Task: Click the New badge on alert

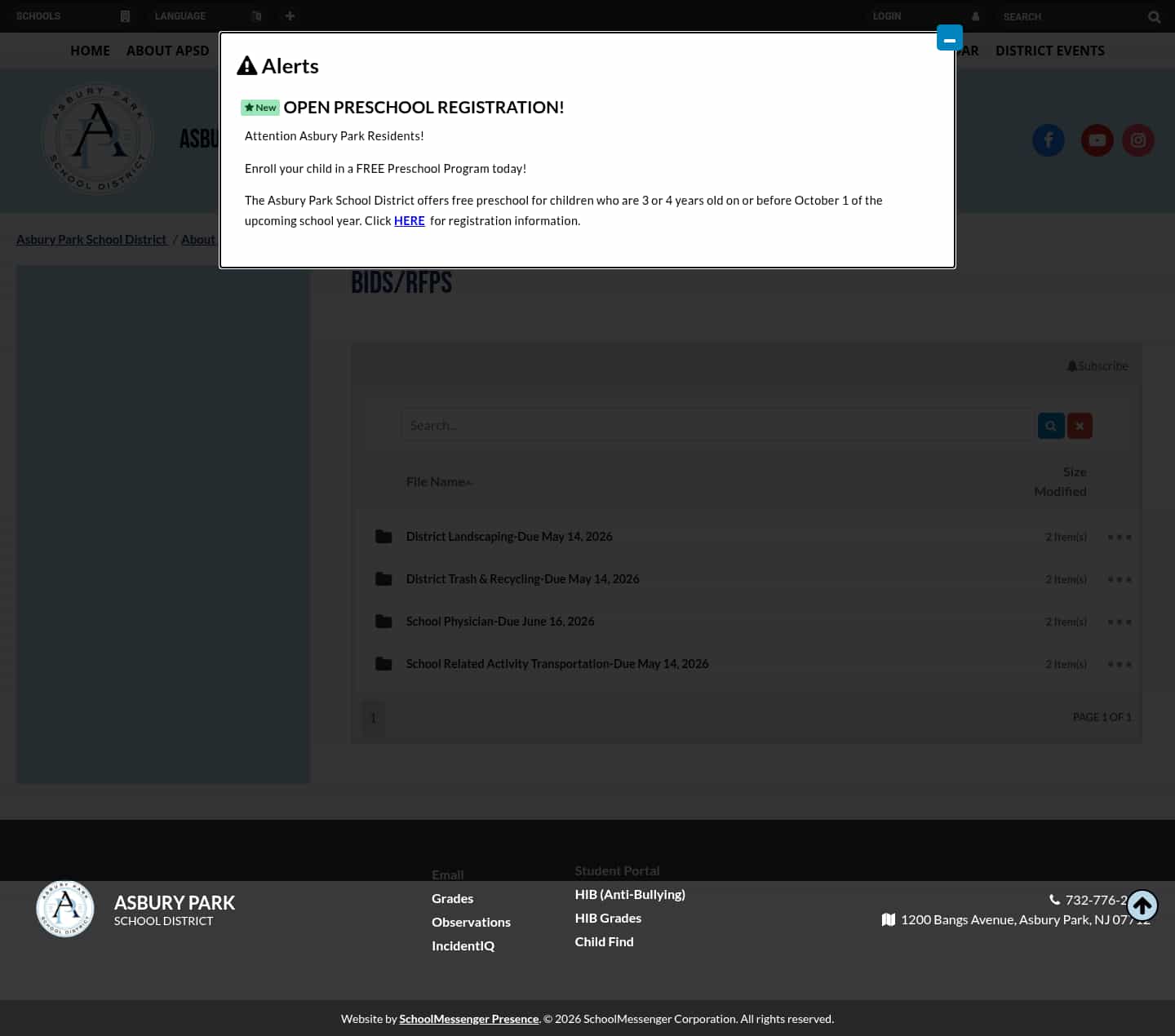Action: tap(260, 108)
